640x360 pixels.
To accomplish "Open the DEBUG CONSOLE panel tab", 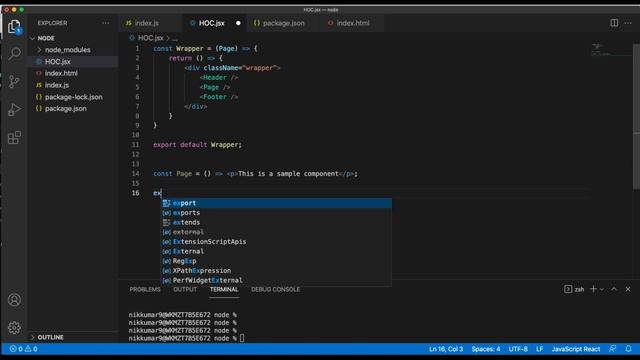I will (276, 289).
